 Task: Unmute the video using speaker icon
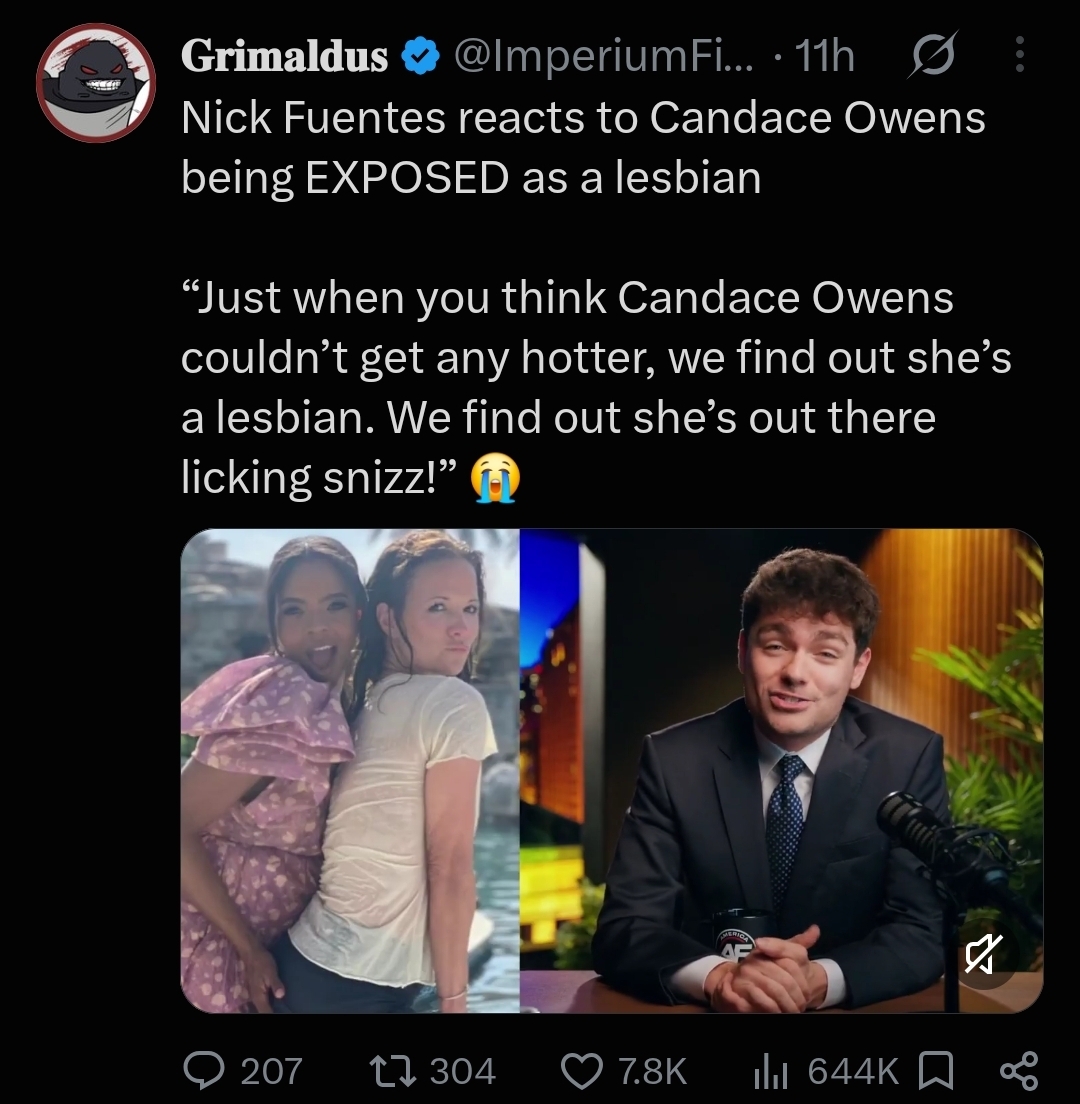click(984, 954)
